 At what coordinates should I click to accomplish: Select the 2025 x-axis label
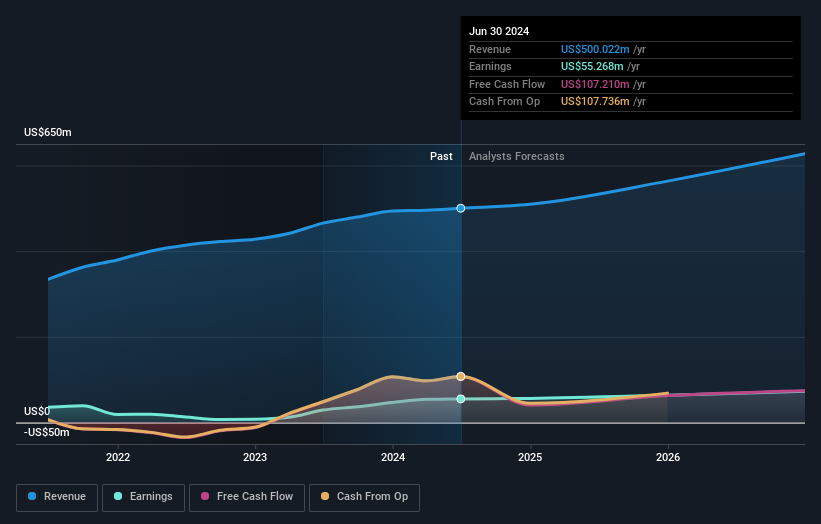[x=530, y=457]
